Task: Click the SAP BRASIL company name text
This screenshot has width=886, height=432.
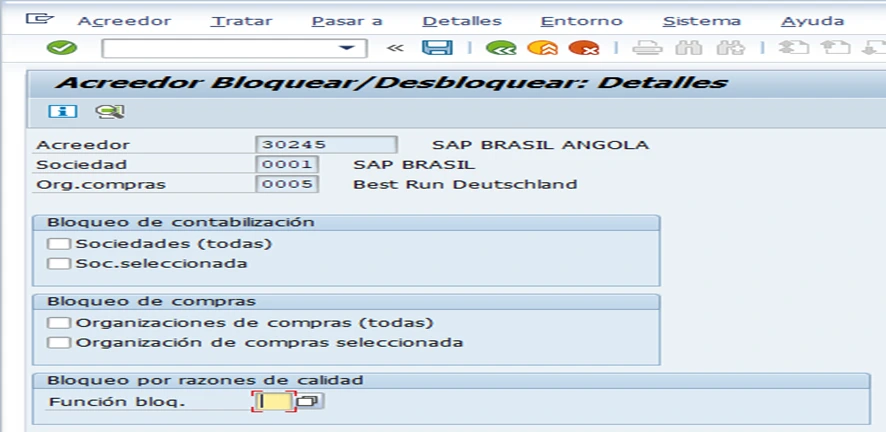Action: click(414, 165)
